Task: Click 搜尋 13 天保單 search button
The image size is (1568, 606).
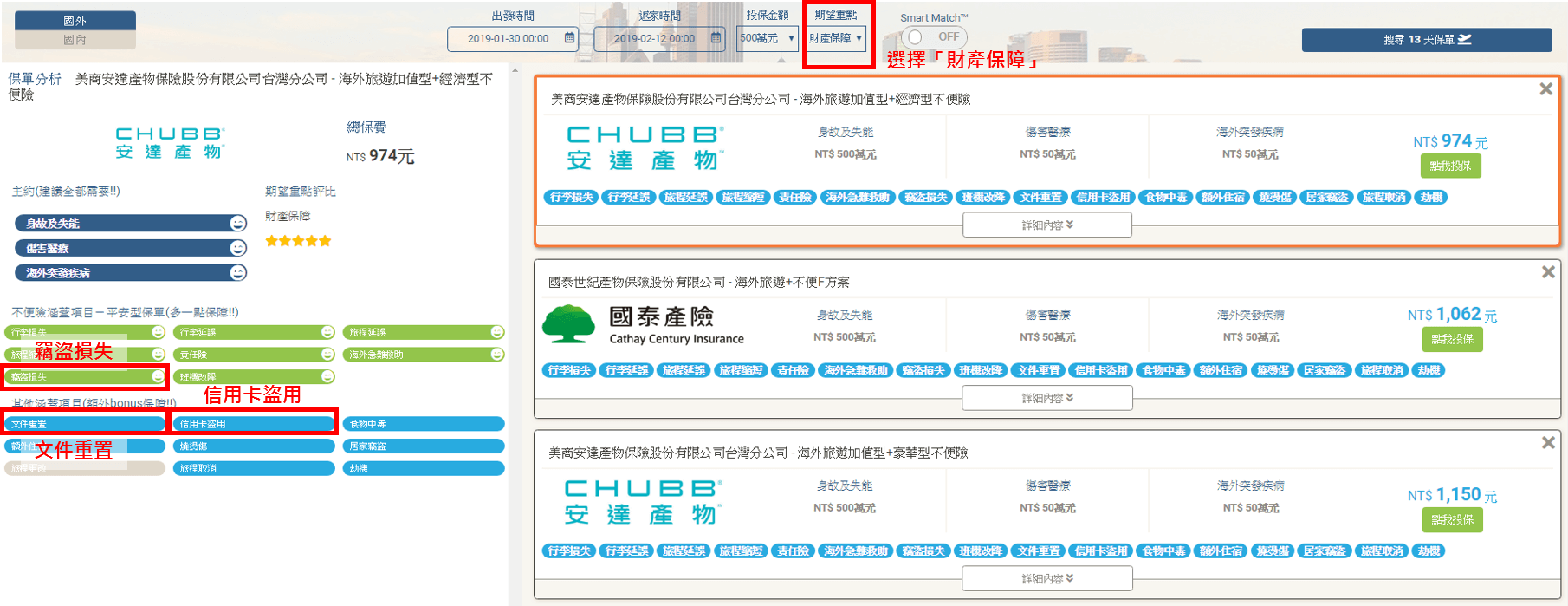Action: (1427, 40)
